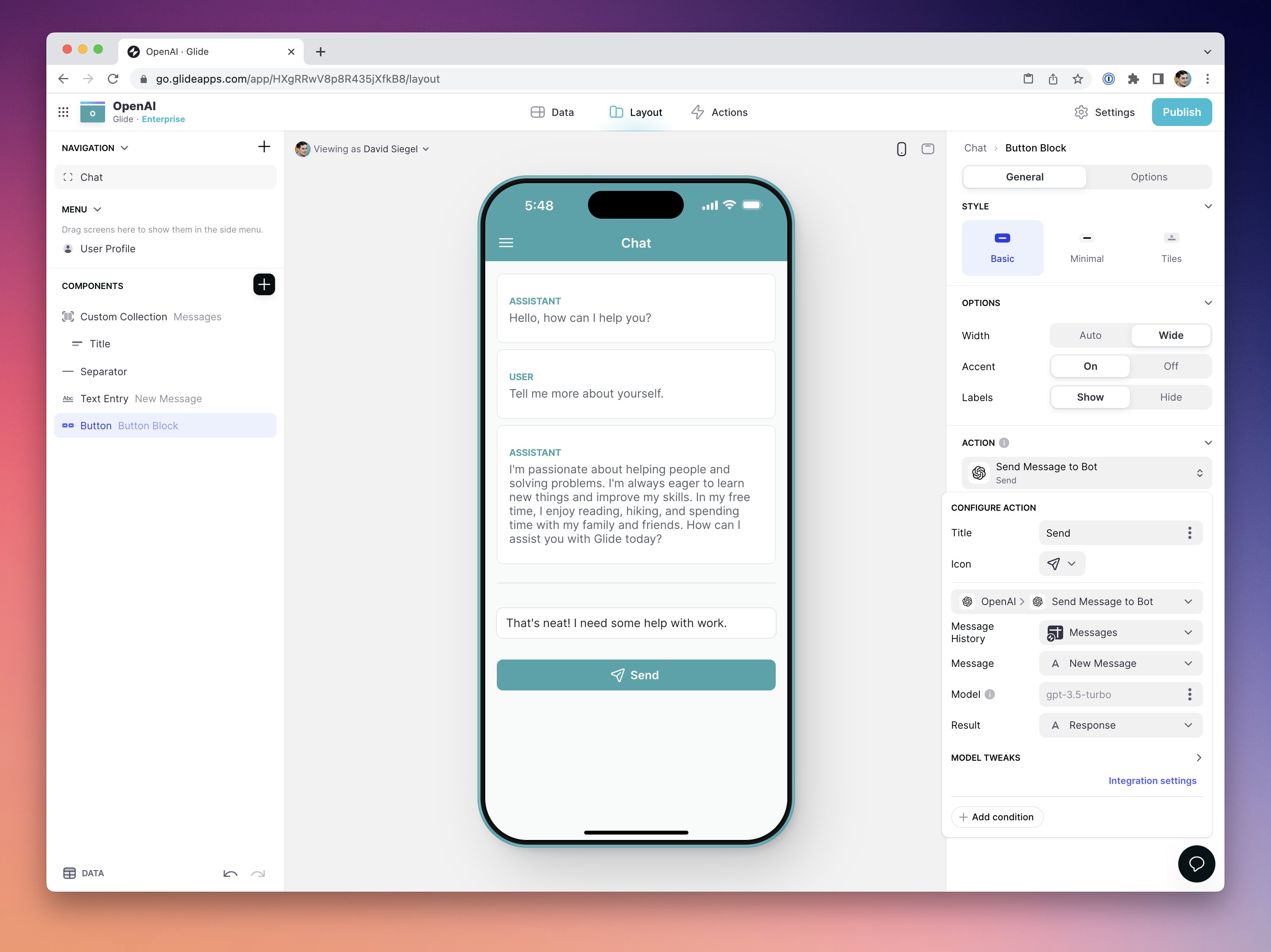
Task: Open Result Response dropdown
Action: (x=1120, y=725)
